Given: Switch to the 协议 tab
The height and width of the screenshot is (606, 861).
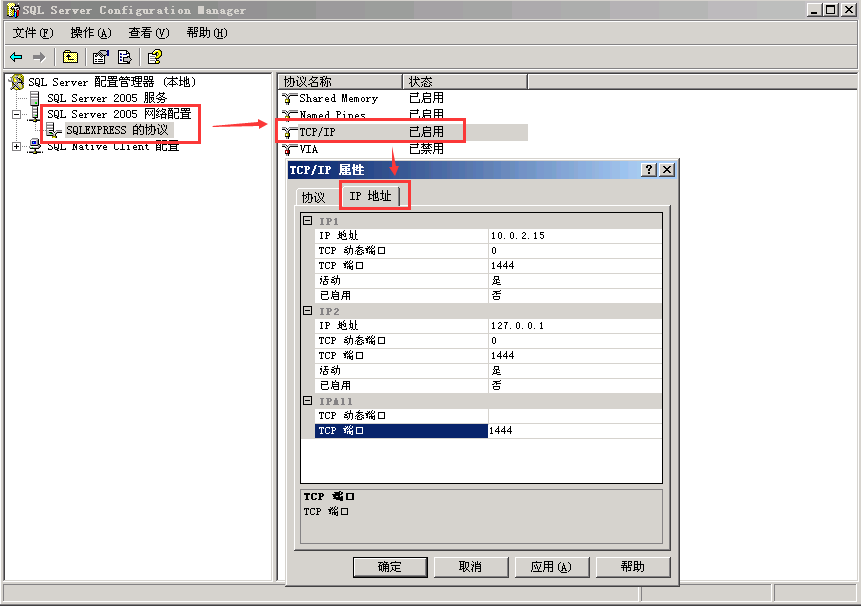Looking at the screenshot, I should pyautogui.click(x=314, y=197).
